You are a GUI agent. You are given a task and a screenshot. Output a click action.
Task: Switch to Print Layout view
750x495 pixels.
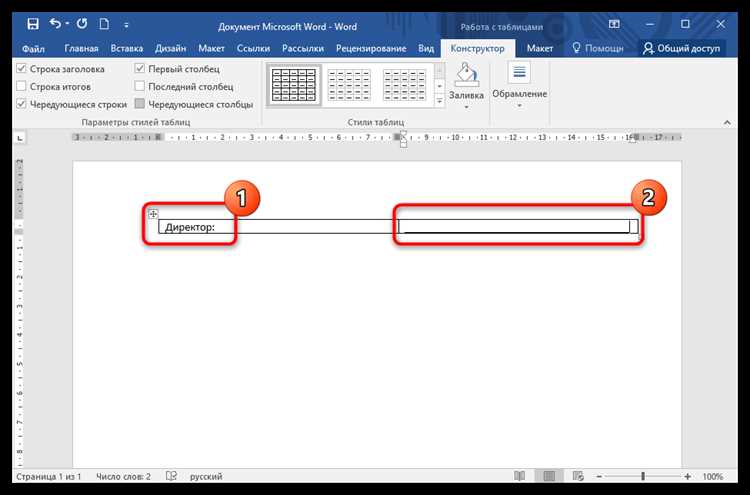click(x=549, y=476)
